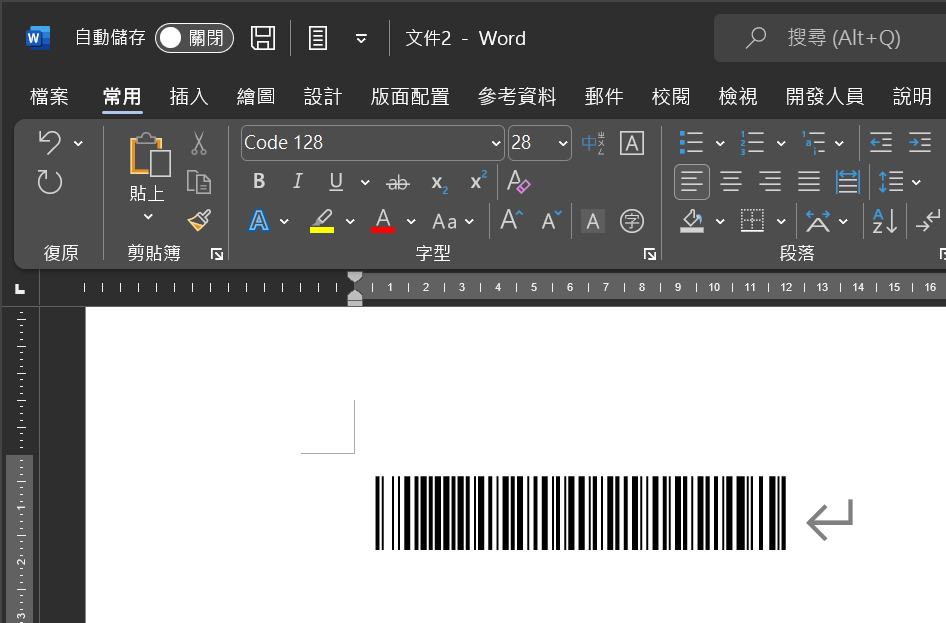Click the Save icon in title bar
Viewport: 946px width, 623px height.
pyautogui.click(x=263, y=38)
